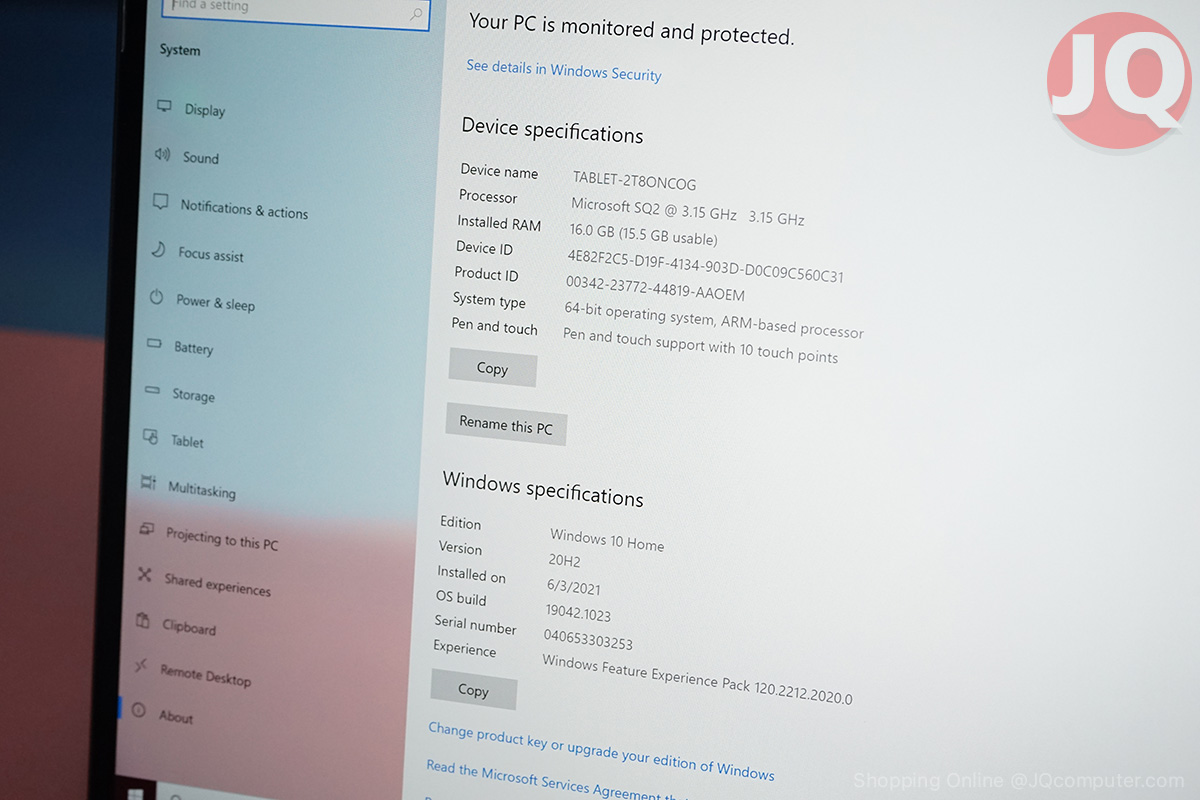1200x800 pixels.
Task: Click system type value 64-bit operating system
Action: tap(714, 320)
